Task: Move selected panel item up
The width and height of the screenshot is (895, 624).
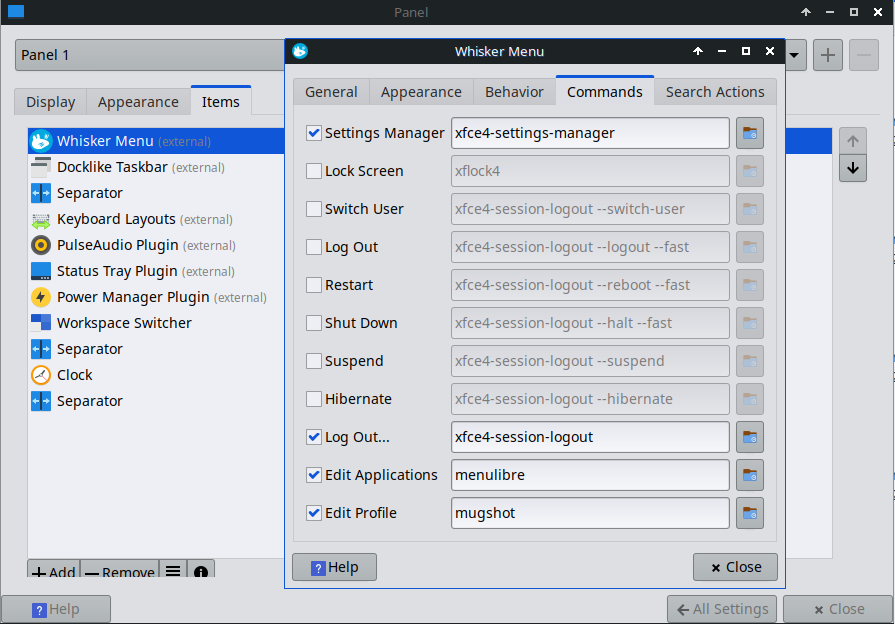Action: click(x=853, y=141)
